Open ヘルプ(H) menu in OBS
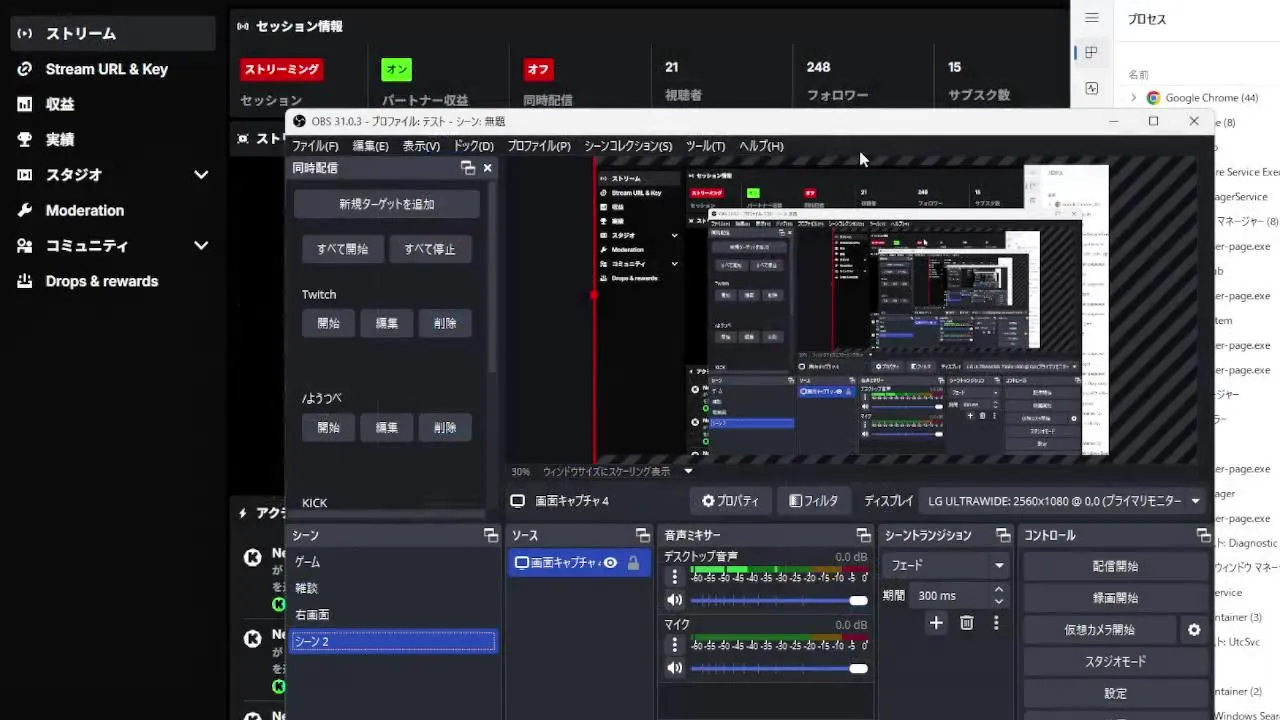Screen dimensions: 1280x720 [761, 146]
